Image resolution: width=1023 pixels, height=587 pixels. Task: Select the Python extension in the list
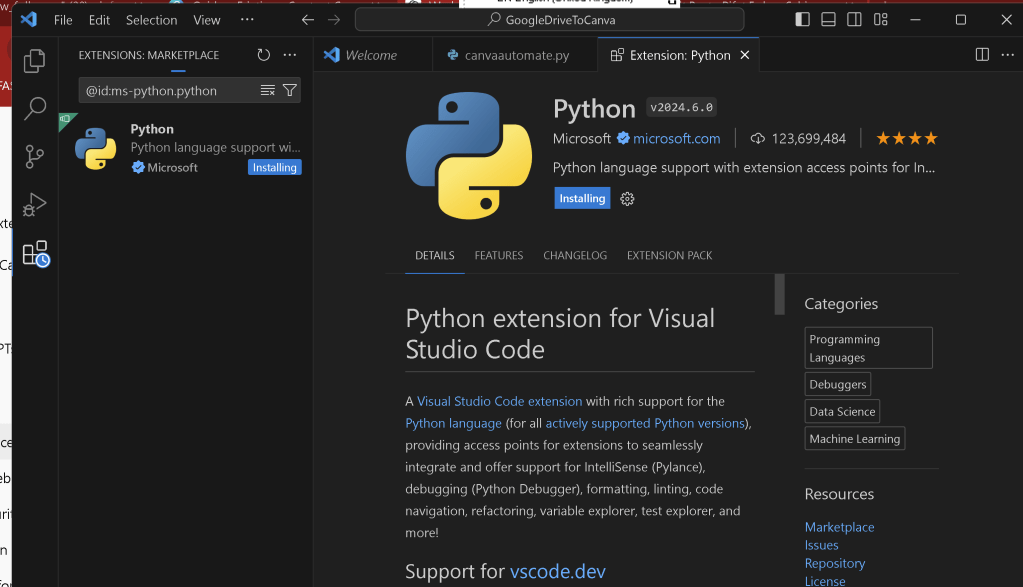point(187,148)
